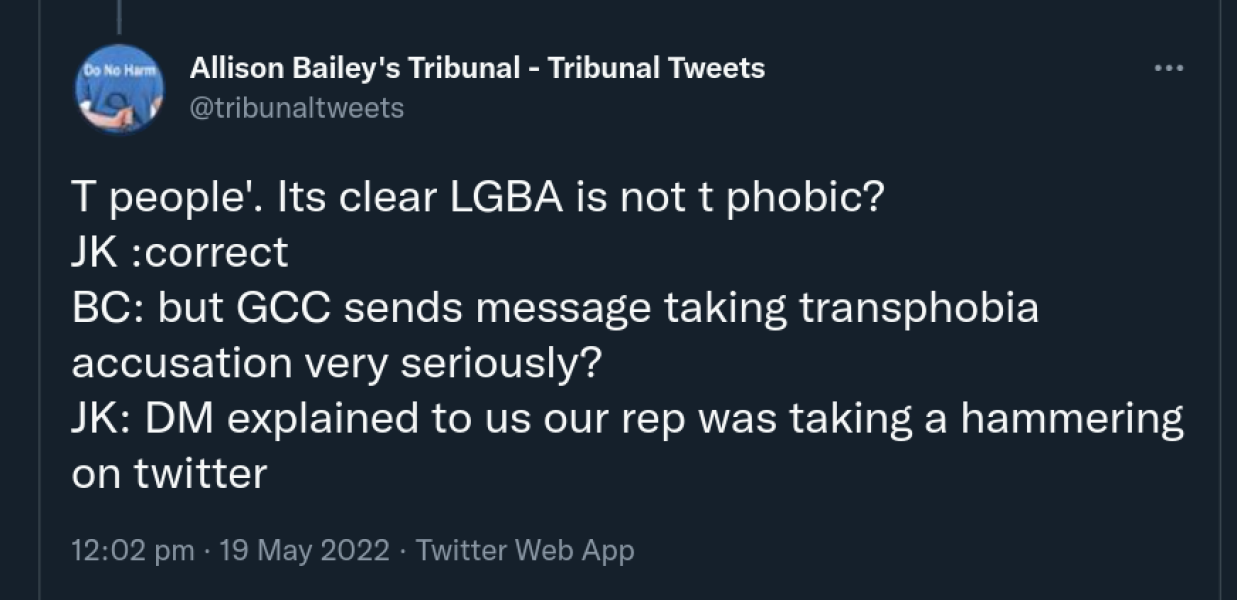This screenshot has width=1237, height=600.
Task: Click the 'Twitter Web App' source label
Action: (525, 549)
